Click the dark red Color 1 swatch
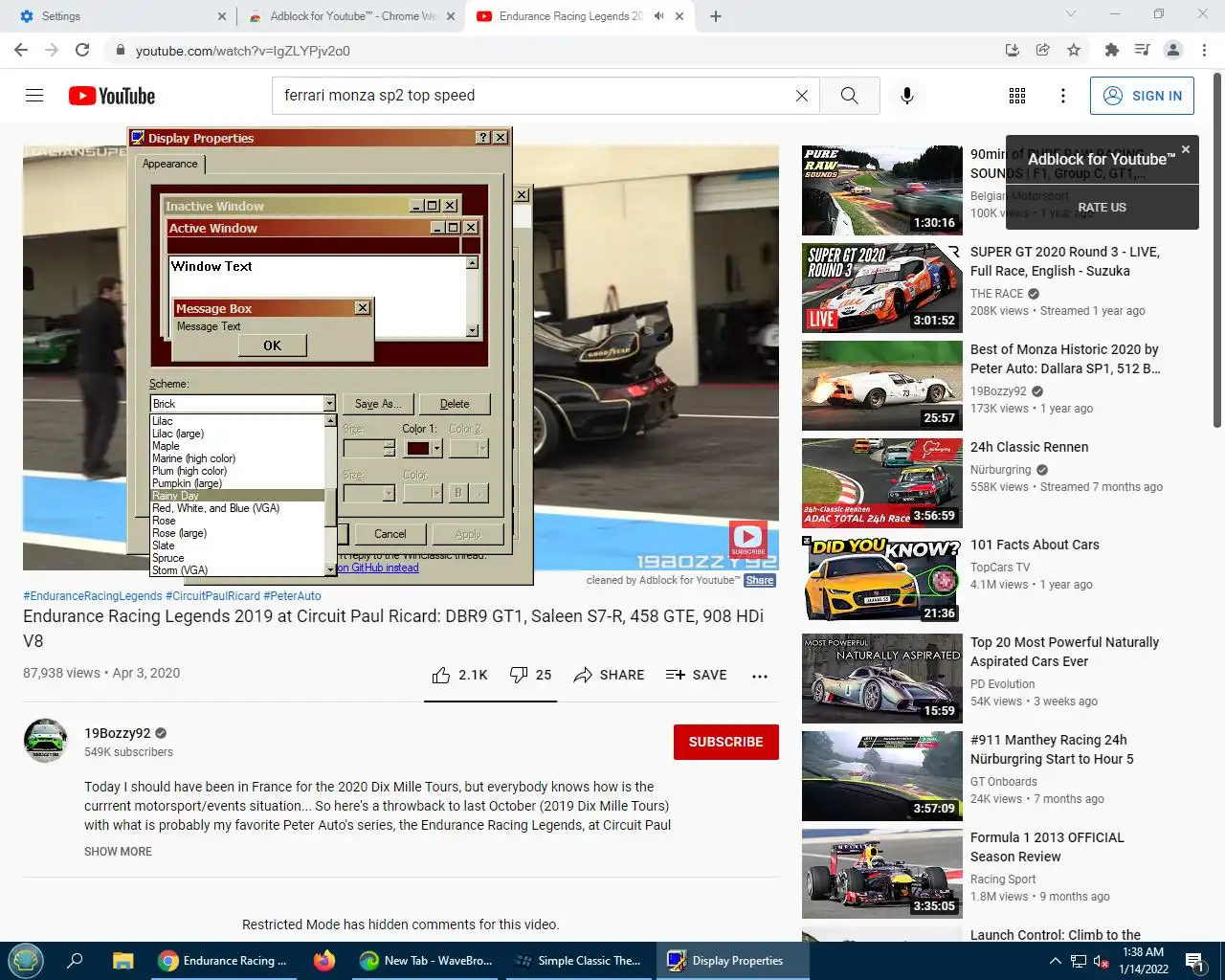 click(x=418, y=448)
